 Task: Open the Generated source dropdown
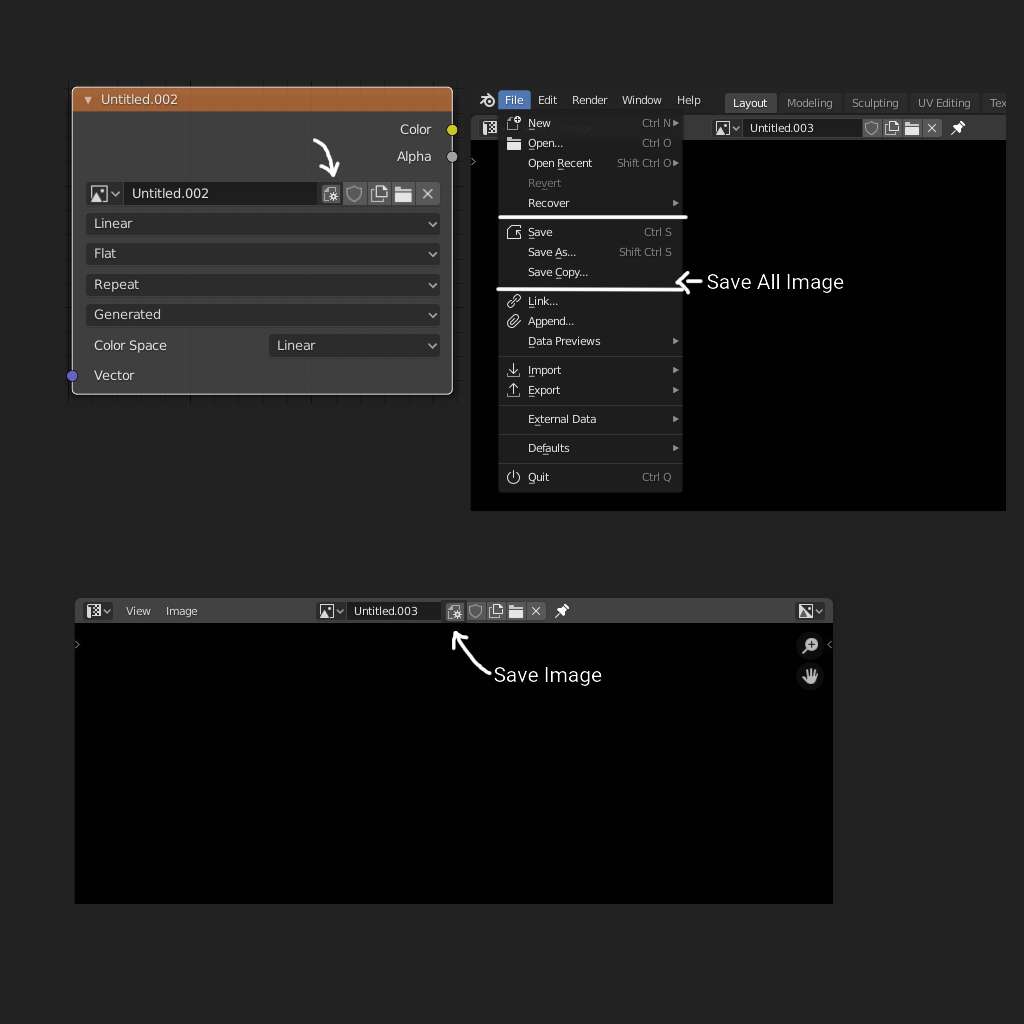pyautogui.click(x=263, y=315)
